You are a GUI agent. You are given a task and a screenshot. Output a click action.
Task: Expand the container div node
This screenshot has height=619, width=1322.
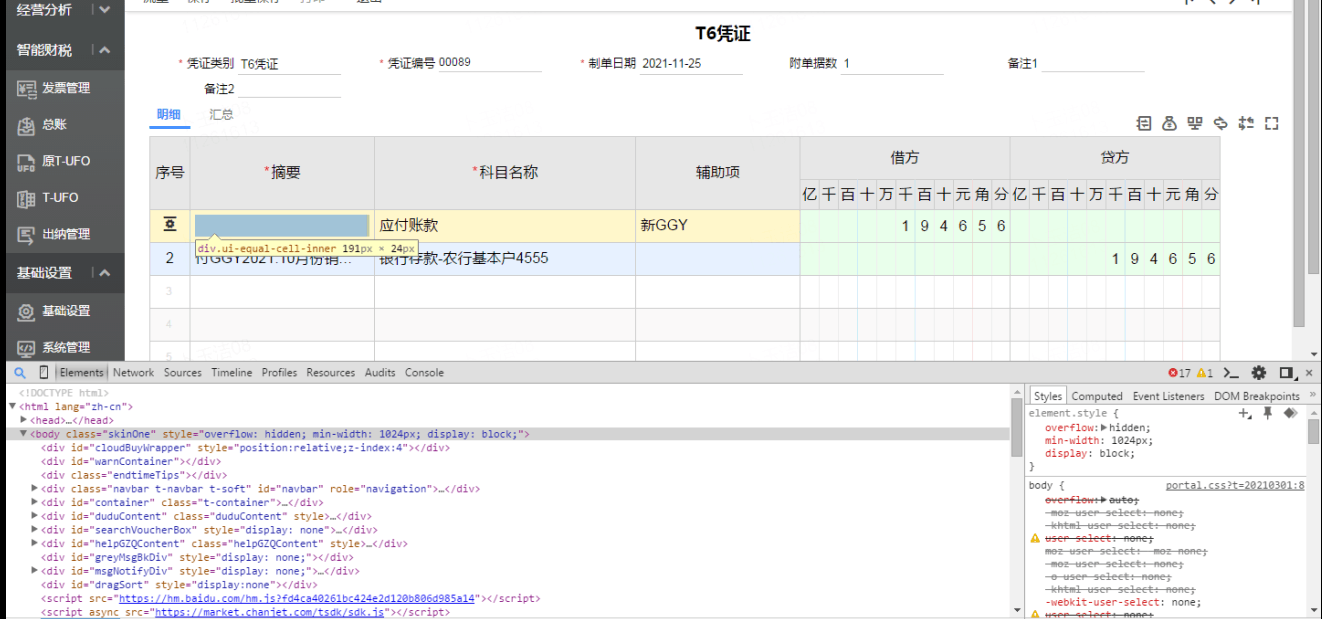pyautogui.click(x=35, y=503)
